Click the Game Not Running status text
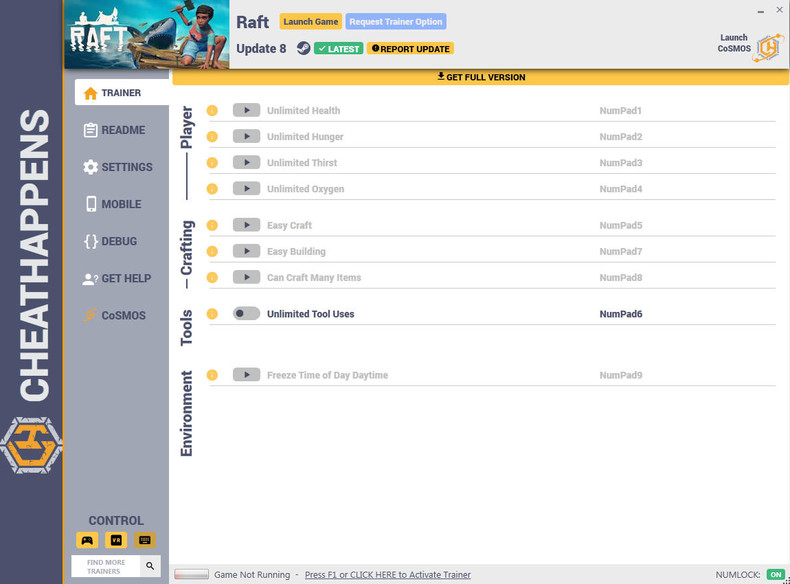Viewport: 790px width, 584px height. pyautogui.click(x=252, y=574)
